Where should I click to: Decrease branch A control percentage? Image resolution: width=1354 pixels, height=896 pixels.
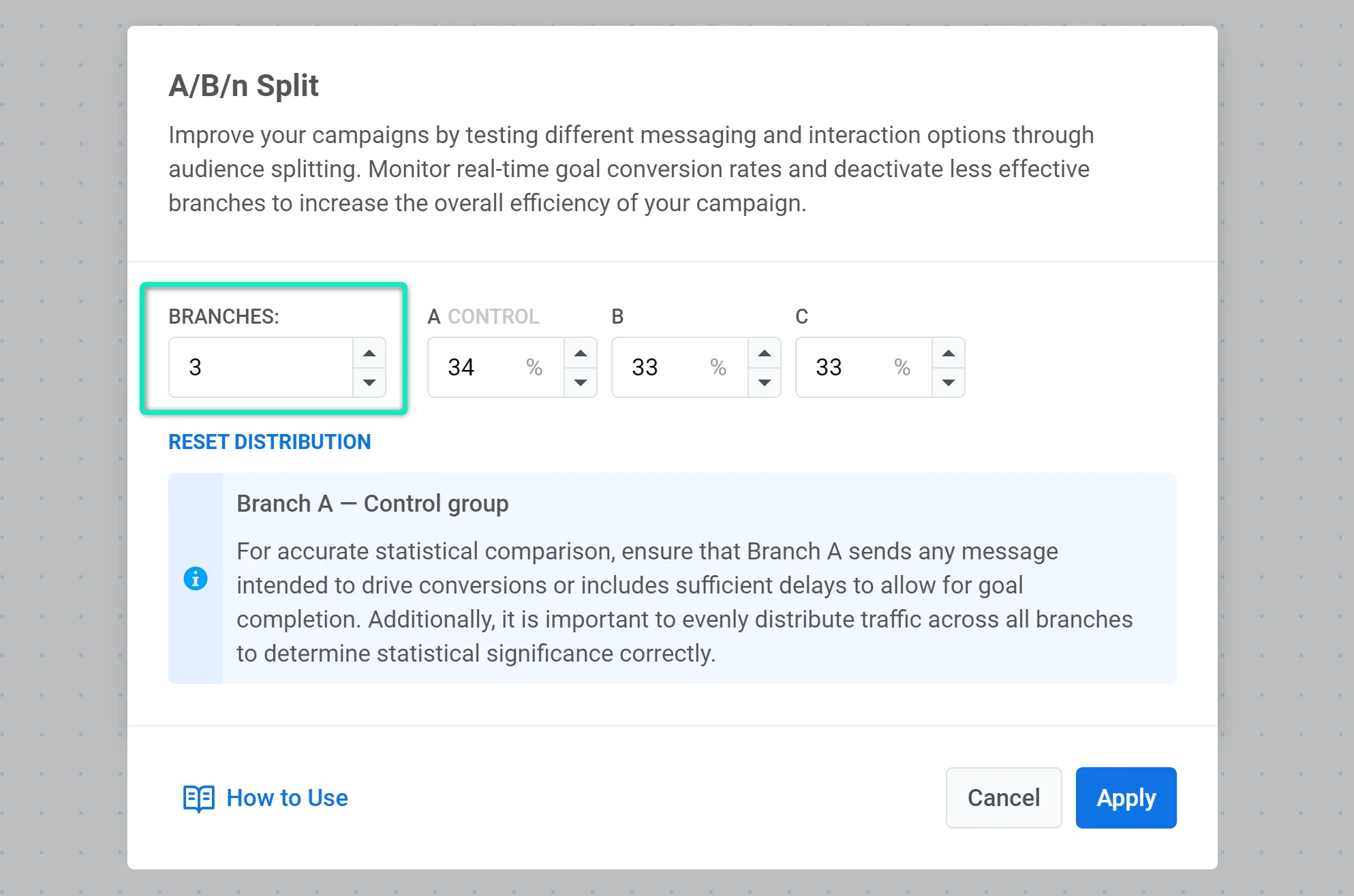[581, 382]
